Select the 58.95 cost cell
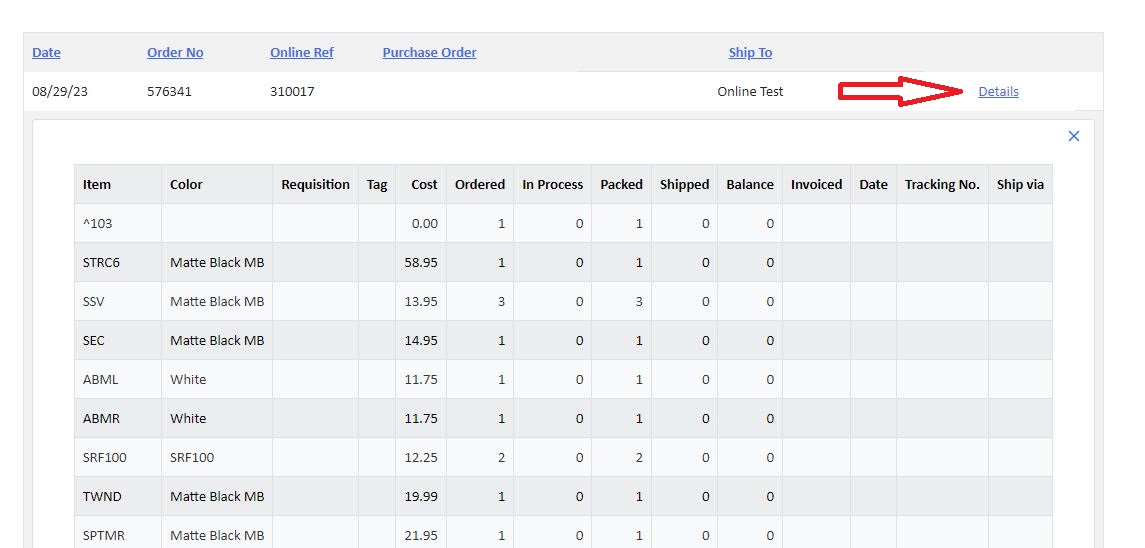Image resolution: width=1145 pixels, height=548 pixels. 421,263
